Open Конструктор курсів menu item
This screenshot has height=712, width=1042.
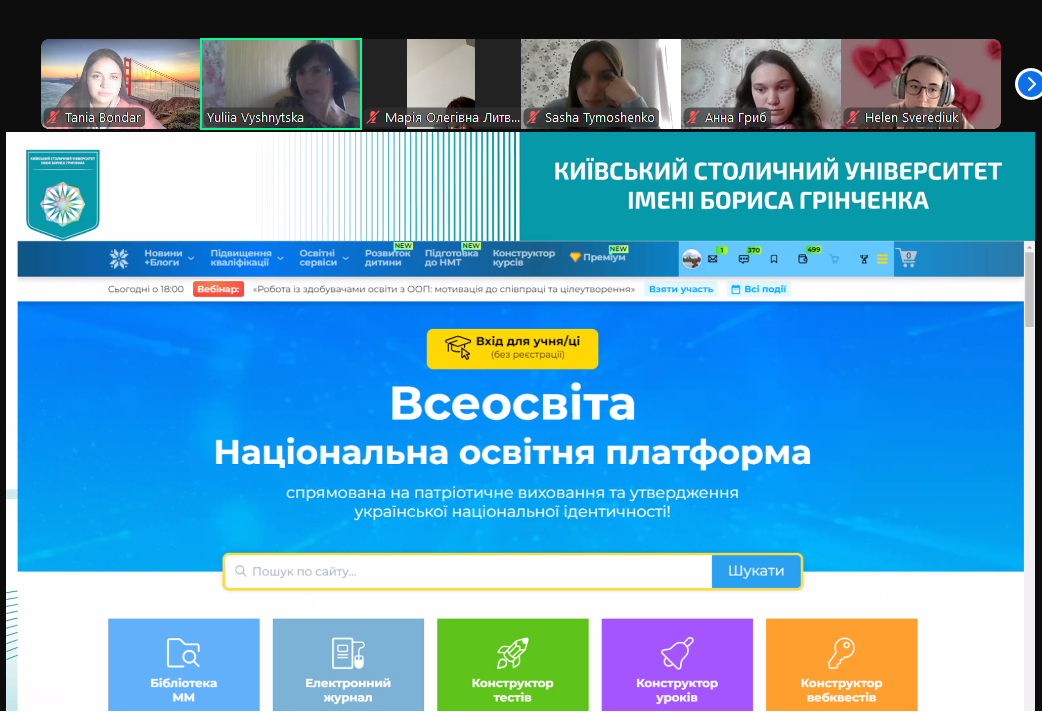(x=524, y=258)
